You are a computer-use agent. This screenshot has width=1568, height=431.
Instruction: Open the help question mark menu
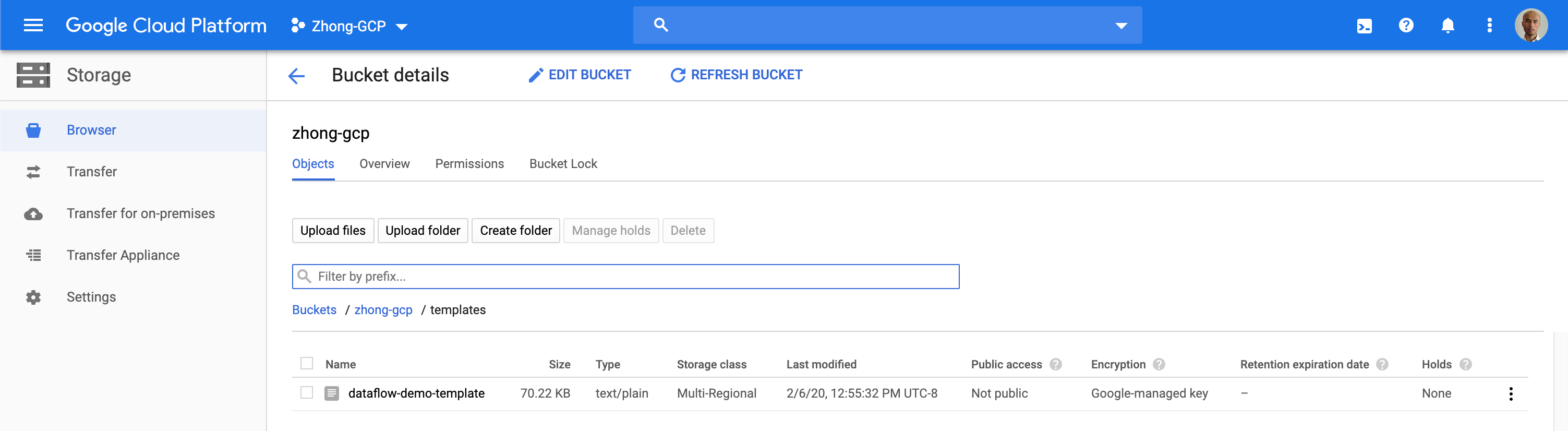click(1405, 26)
